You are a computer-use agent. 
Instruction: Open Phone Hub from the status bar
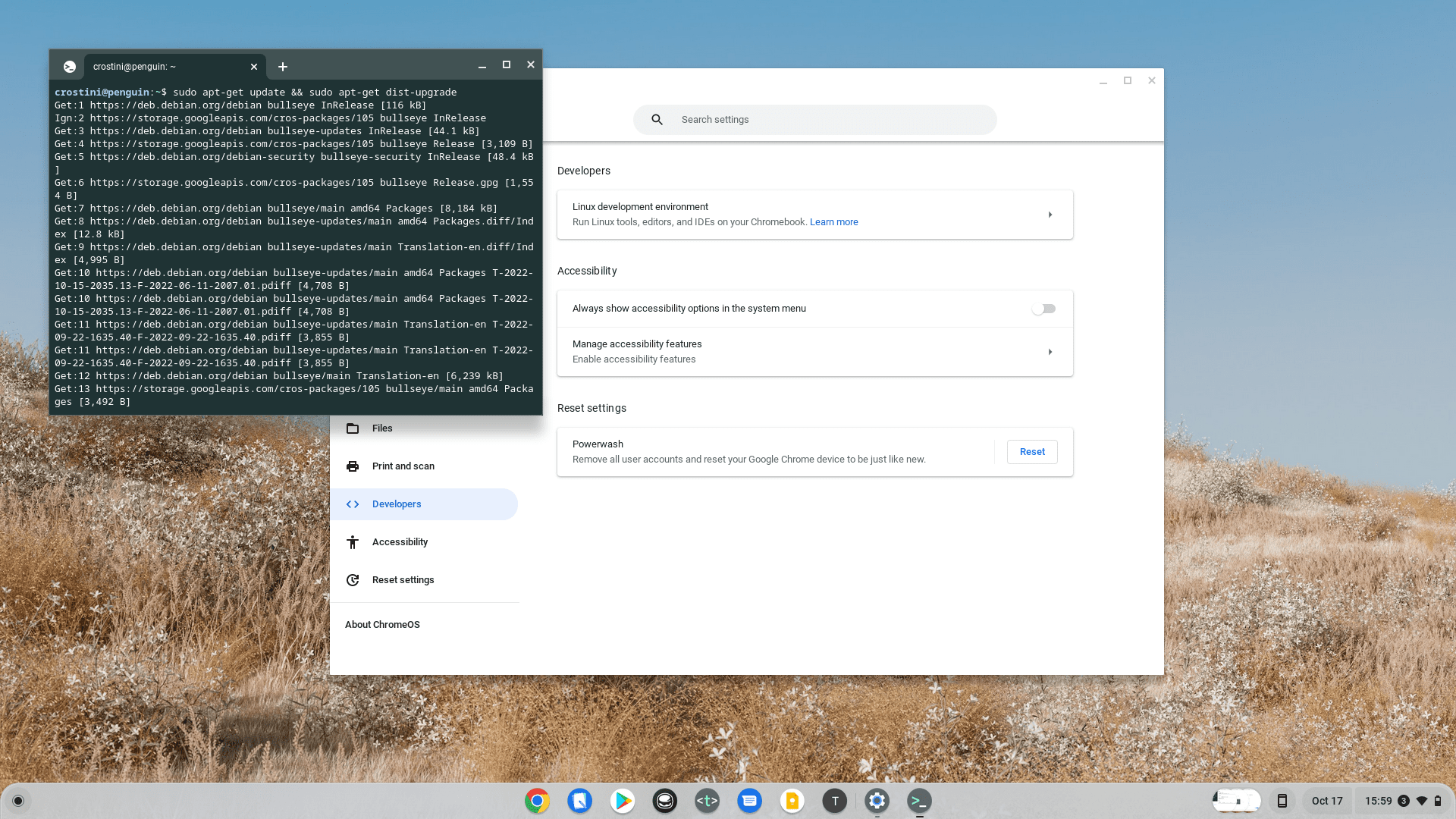[x=1282, y=800]
